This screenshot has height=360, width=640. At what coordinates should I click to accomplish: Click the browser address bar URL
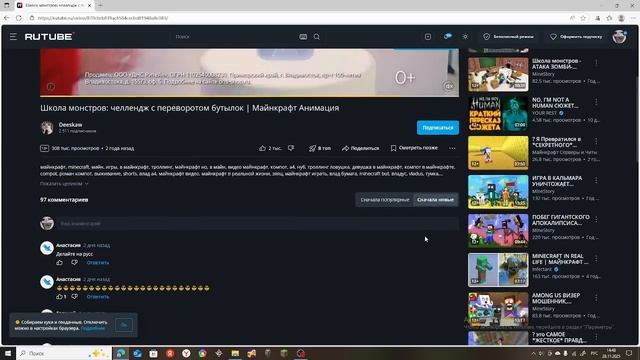103,18
